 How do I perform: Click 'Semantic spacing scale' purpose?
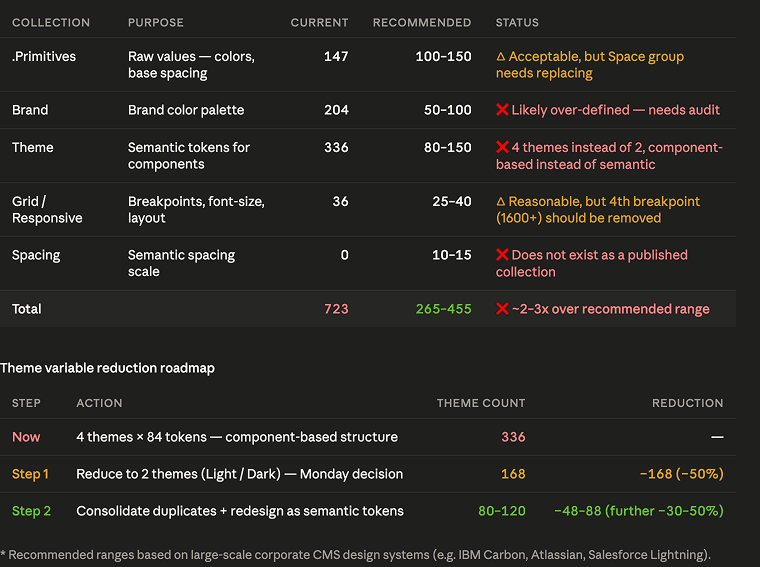click(181, 263)
